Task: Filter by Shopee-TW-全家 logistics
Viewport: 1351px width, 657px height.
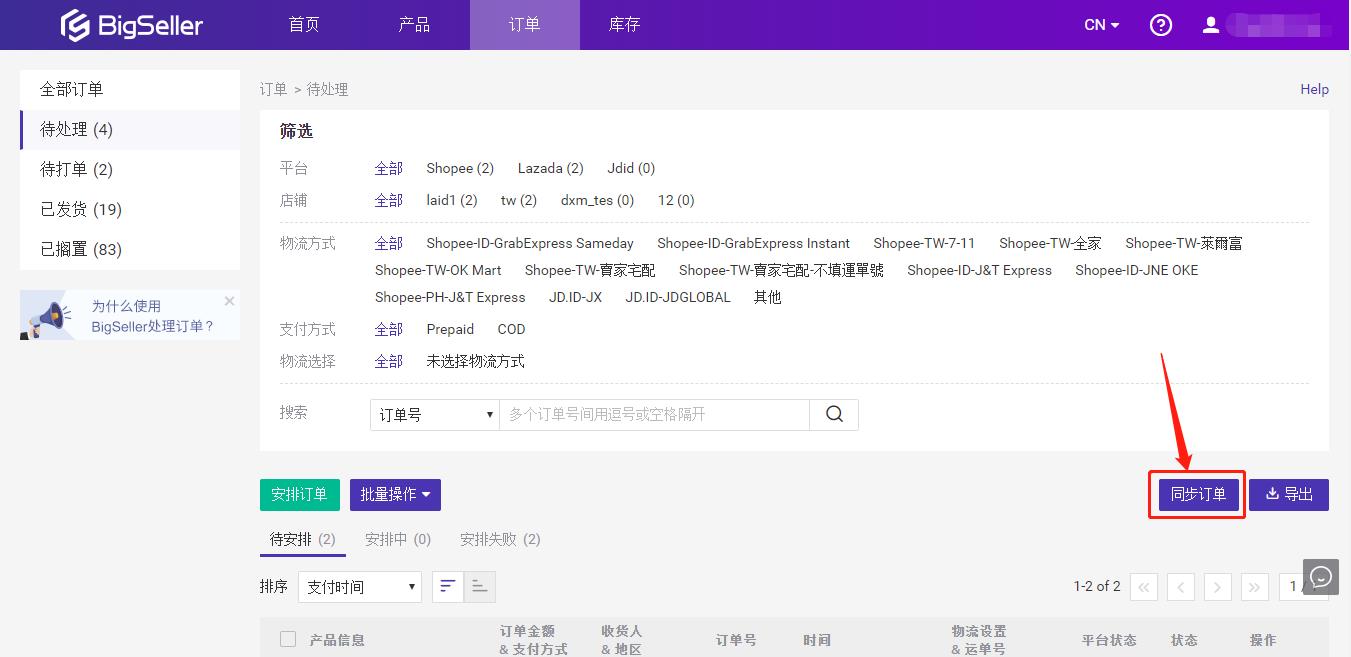Action: click(1050, 244)
